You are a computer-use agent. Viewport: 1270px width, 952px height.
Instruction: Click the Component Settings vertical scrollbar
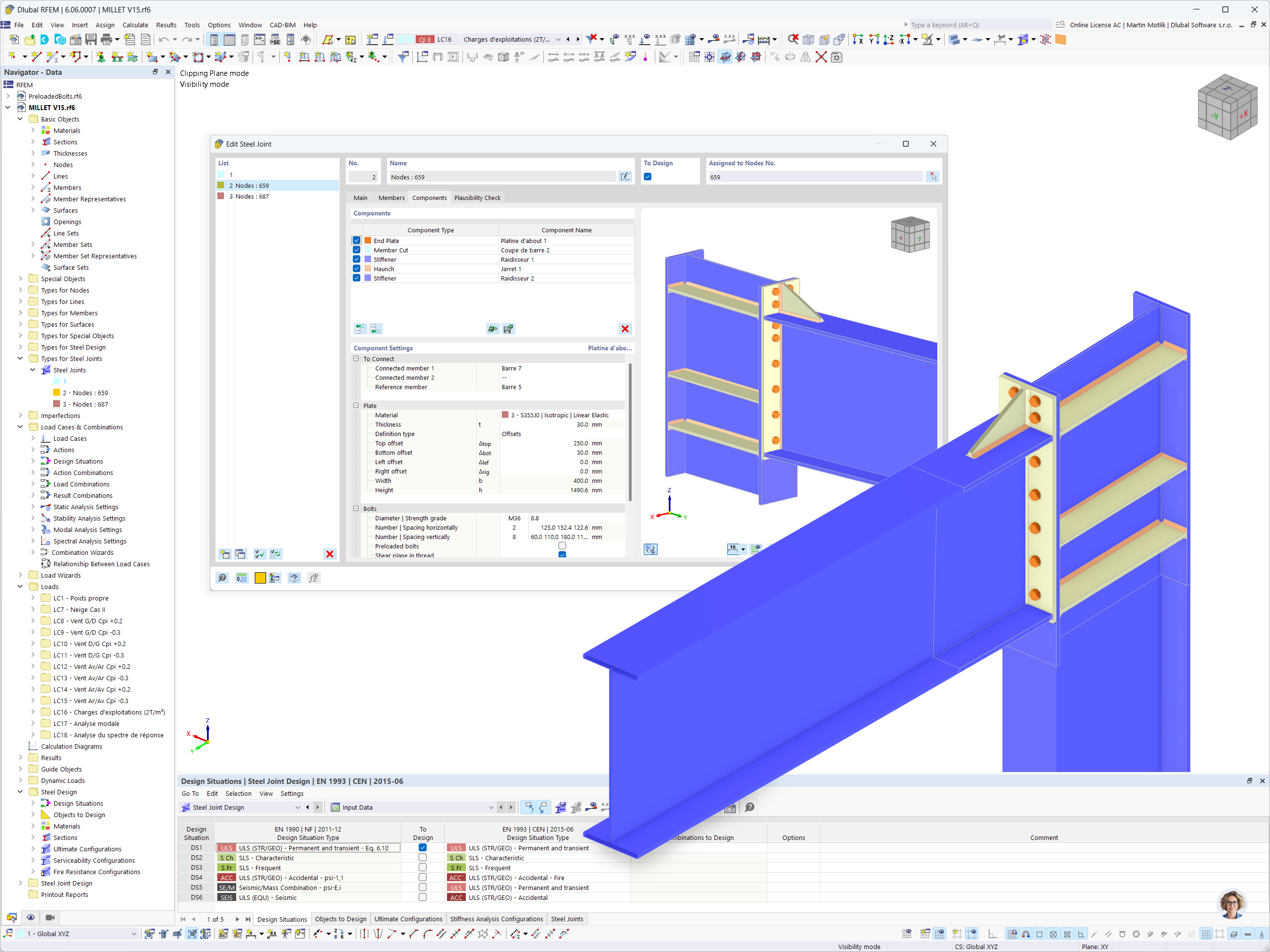coord(630,432)
